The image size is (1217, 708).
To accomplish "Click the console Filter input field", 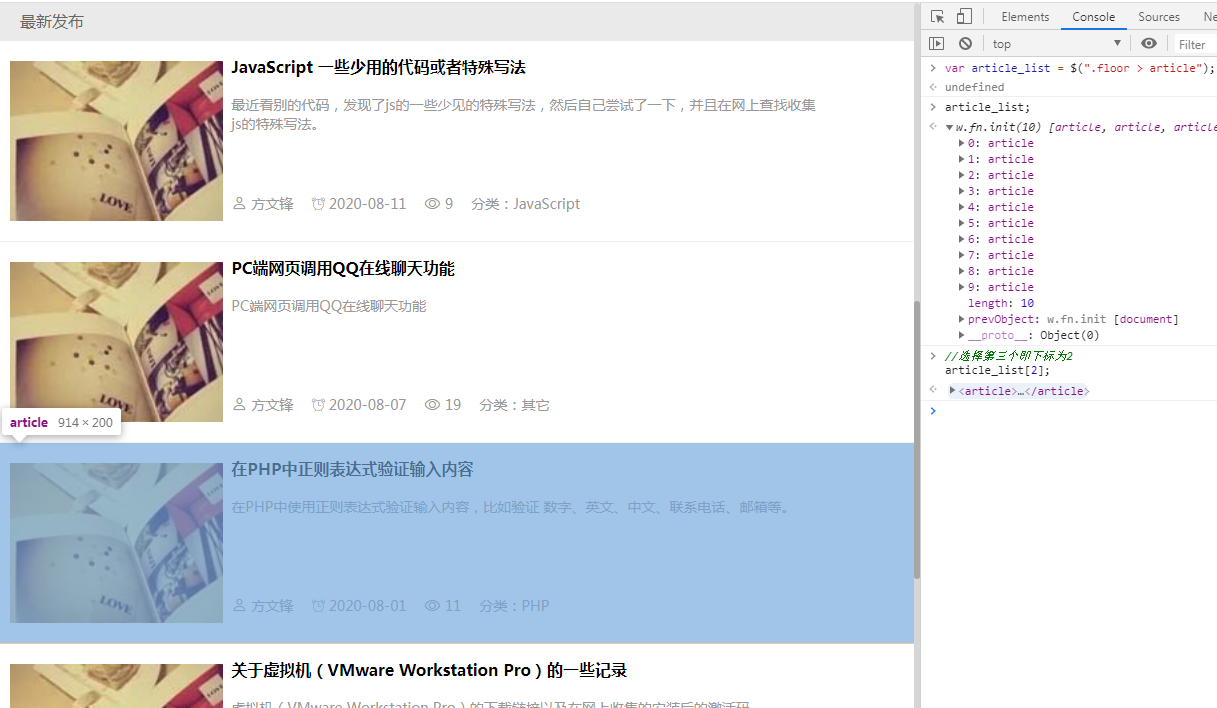I will point(1194,44).
